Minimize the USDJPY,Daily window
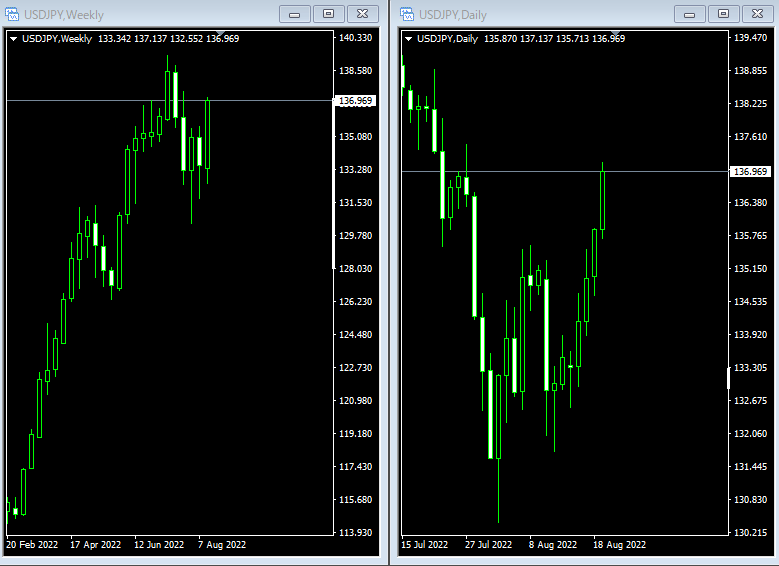This screenshot has width=779, height=566. click(x=690, y=14)
